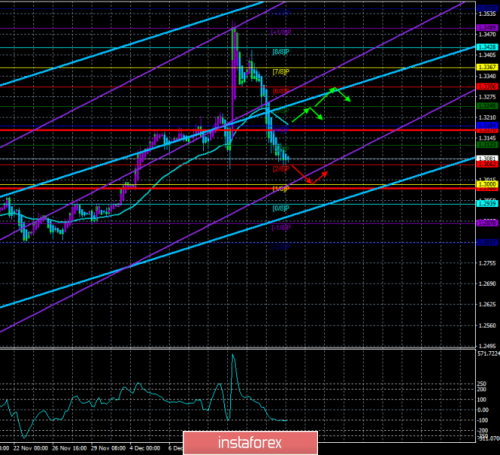The image size is (500, 455).
Task: Click the indicator scale value 250
Action: pos(482,384)
